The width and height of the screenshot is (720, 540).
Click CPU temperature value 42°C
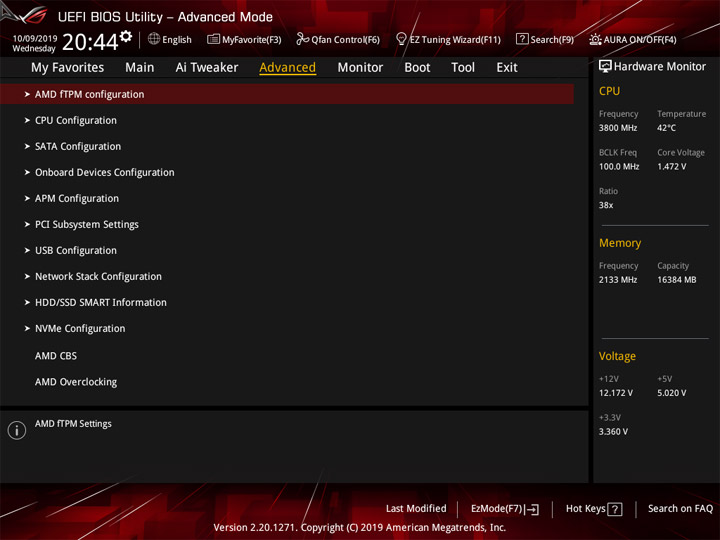(666, 128)
